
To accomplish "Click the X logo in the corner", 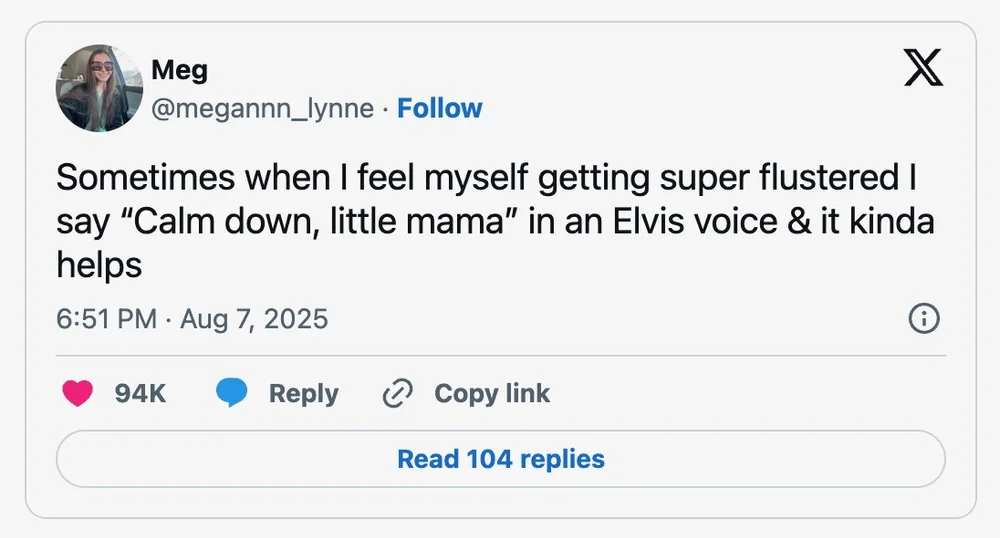I will pyautogui.click(x=923, y=67).
